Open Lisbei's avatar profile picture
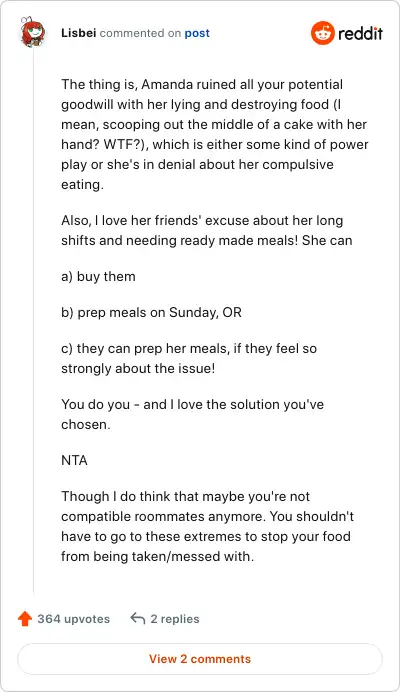 coord(33,31)
